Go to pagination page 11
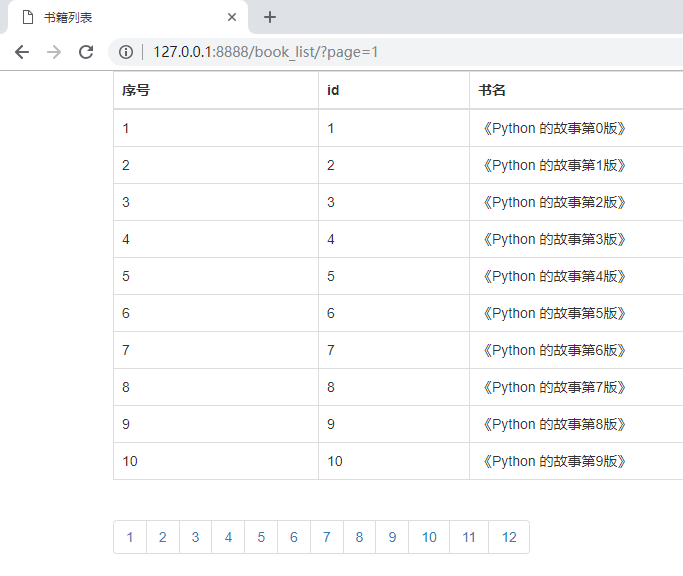 coord(469,537)
